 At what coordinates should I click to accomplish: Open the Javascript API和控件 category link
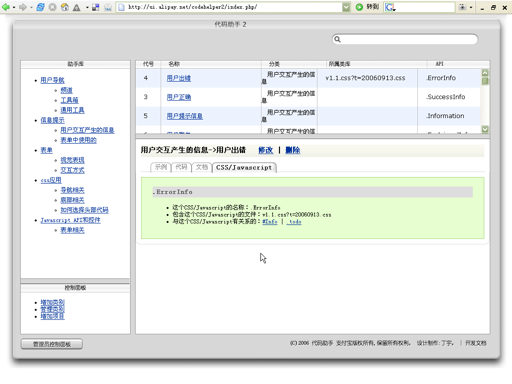click(70, 220)
